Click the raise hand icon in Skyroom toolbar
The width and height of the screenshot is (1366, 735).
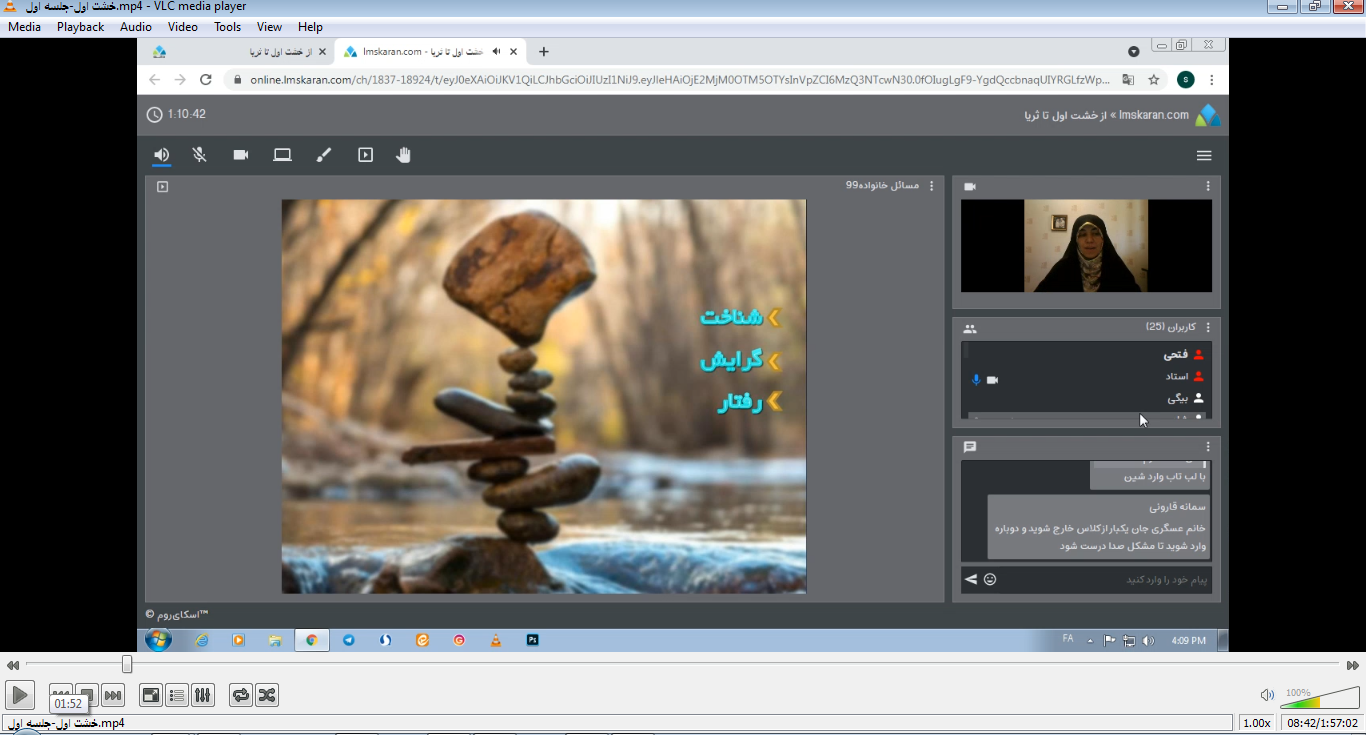[x=403, y=155]
